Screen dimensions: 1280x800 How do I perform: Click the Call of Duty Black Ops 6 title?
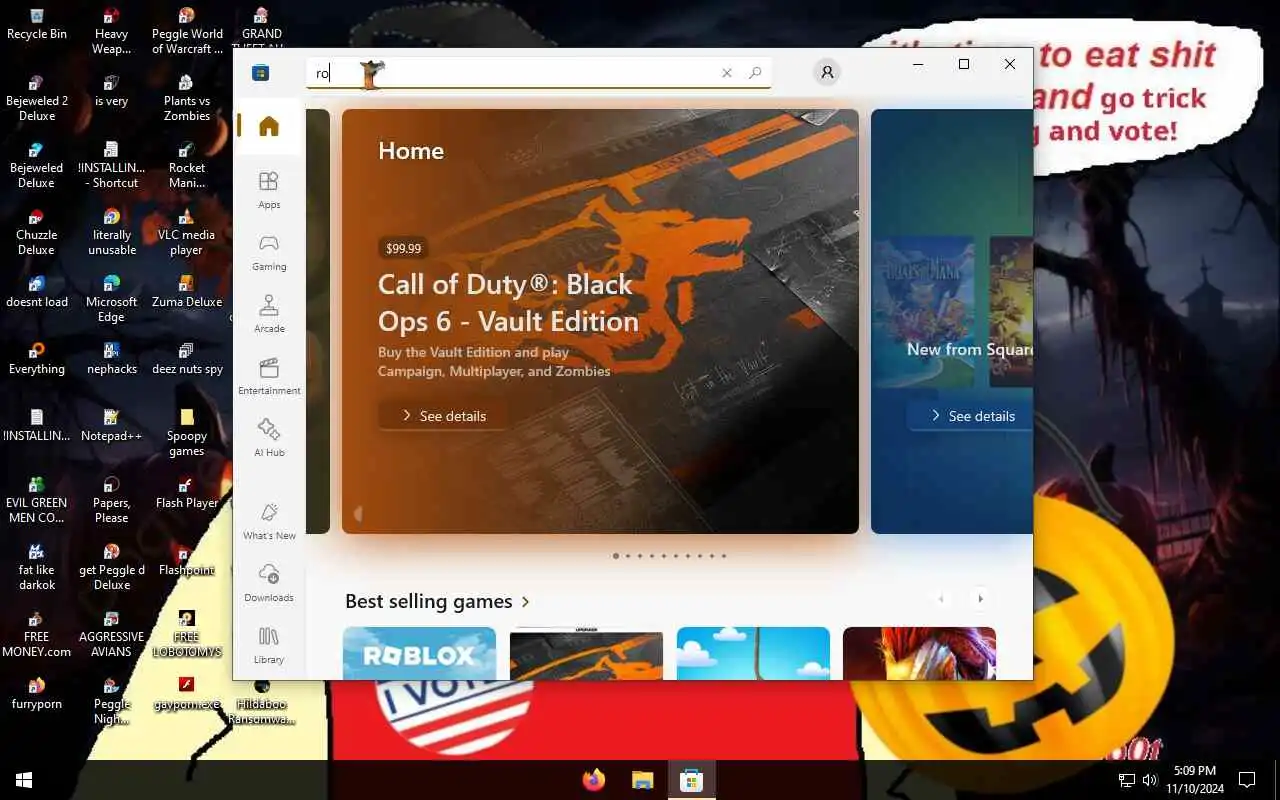508,303
